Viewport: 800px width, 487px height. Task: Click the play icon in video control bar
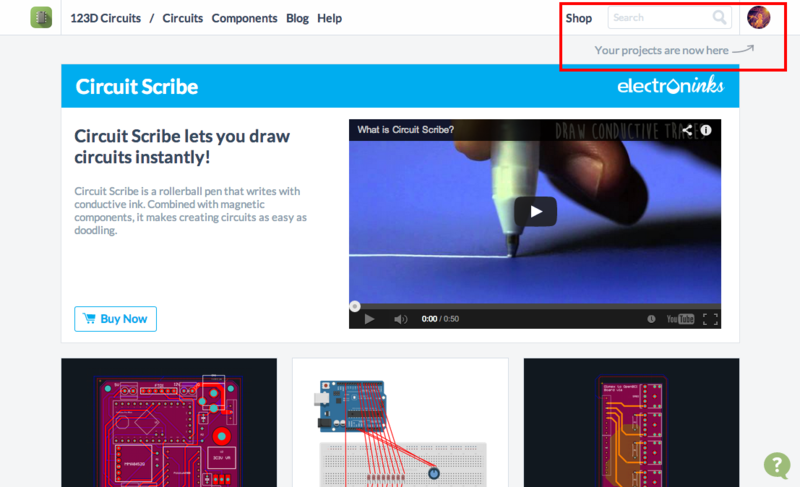pyautogui.click(x=369, y=319)
